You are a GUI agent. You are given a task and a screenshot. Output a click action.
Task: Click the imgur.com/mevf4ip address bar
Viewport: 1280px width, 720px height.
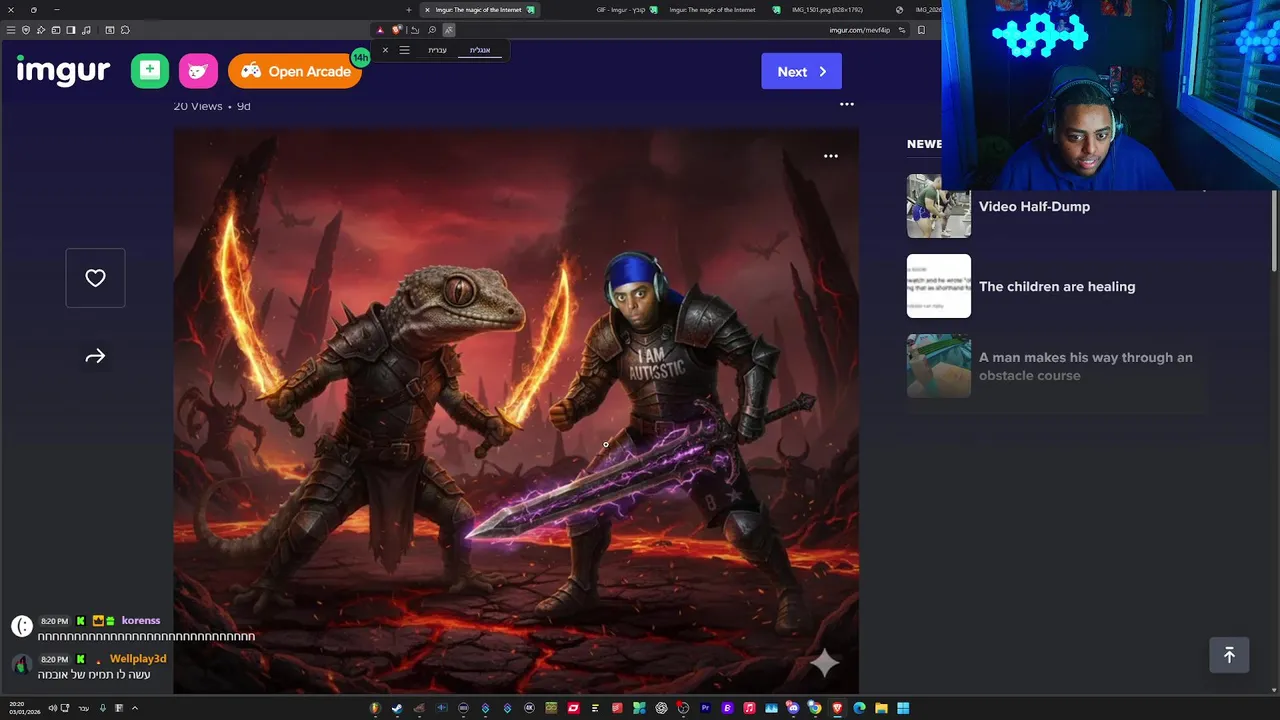coord(859,30)
